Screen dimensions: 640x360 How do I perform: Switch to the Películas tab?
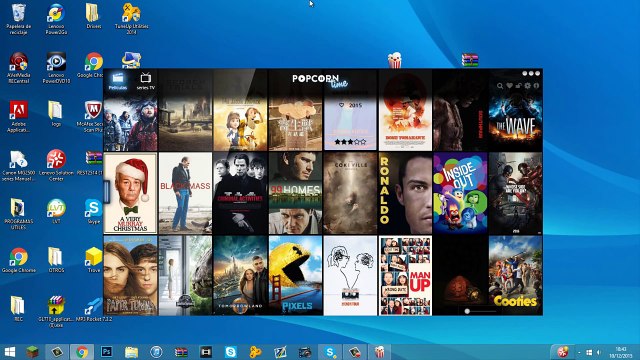(x=118, y=81)
